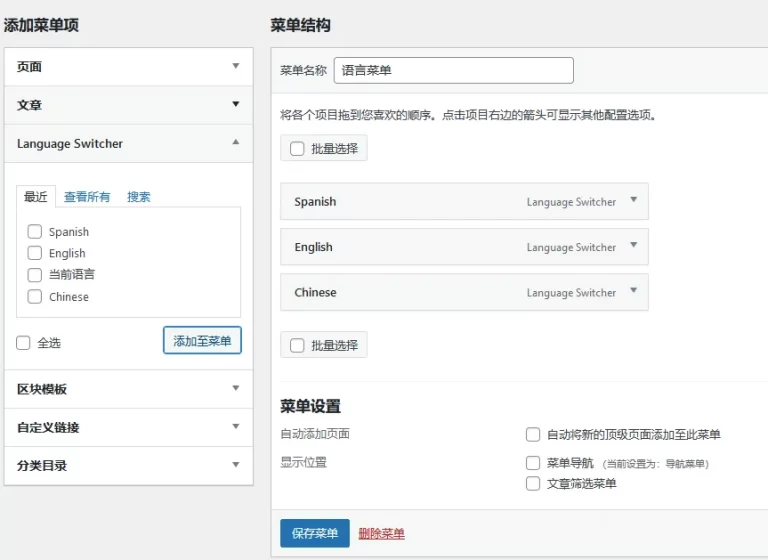Select the English menu structure item

pyautogui.click(x=464, y=246)
